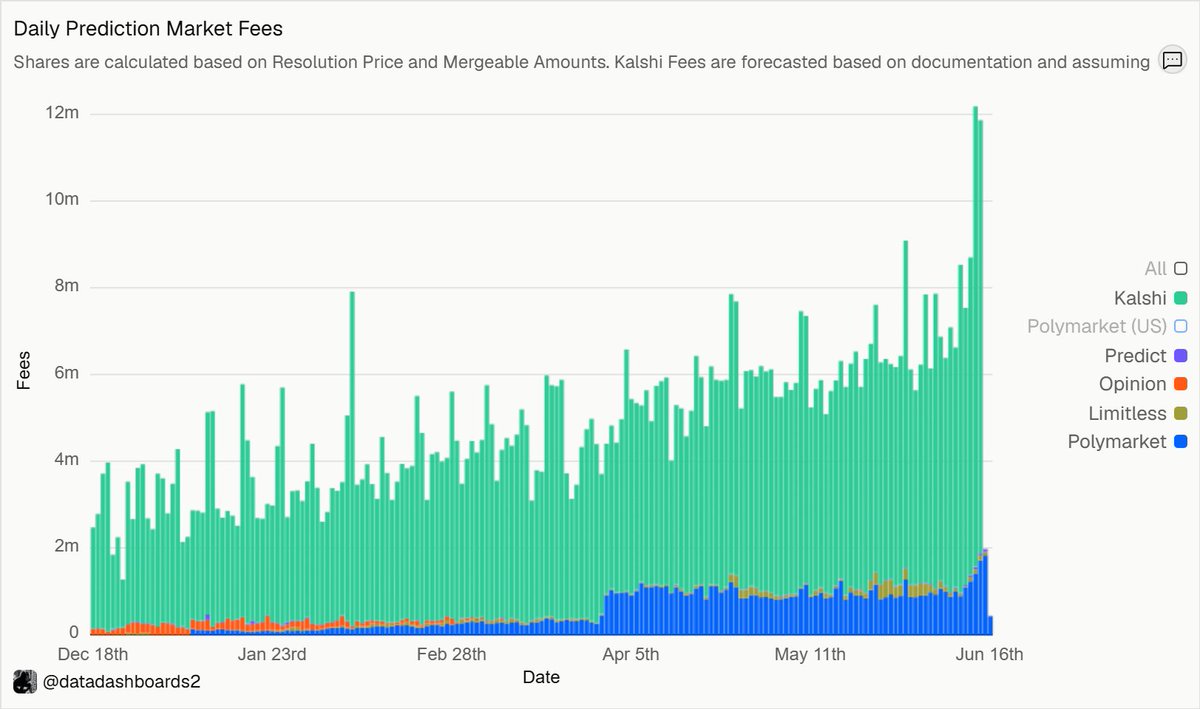The image size is (1200, 709).
Task: Click the 10m y-axis label
Action: [63, 200]
